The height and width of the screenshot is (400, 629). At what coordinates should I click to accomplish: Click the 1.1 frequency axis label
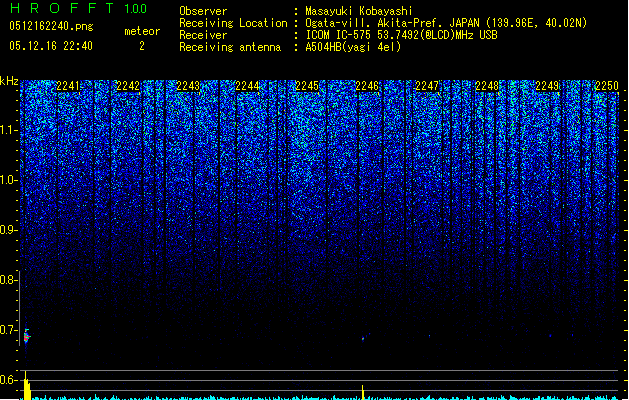coord(9,130)
